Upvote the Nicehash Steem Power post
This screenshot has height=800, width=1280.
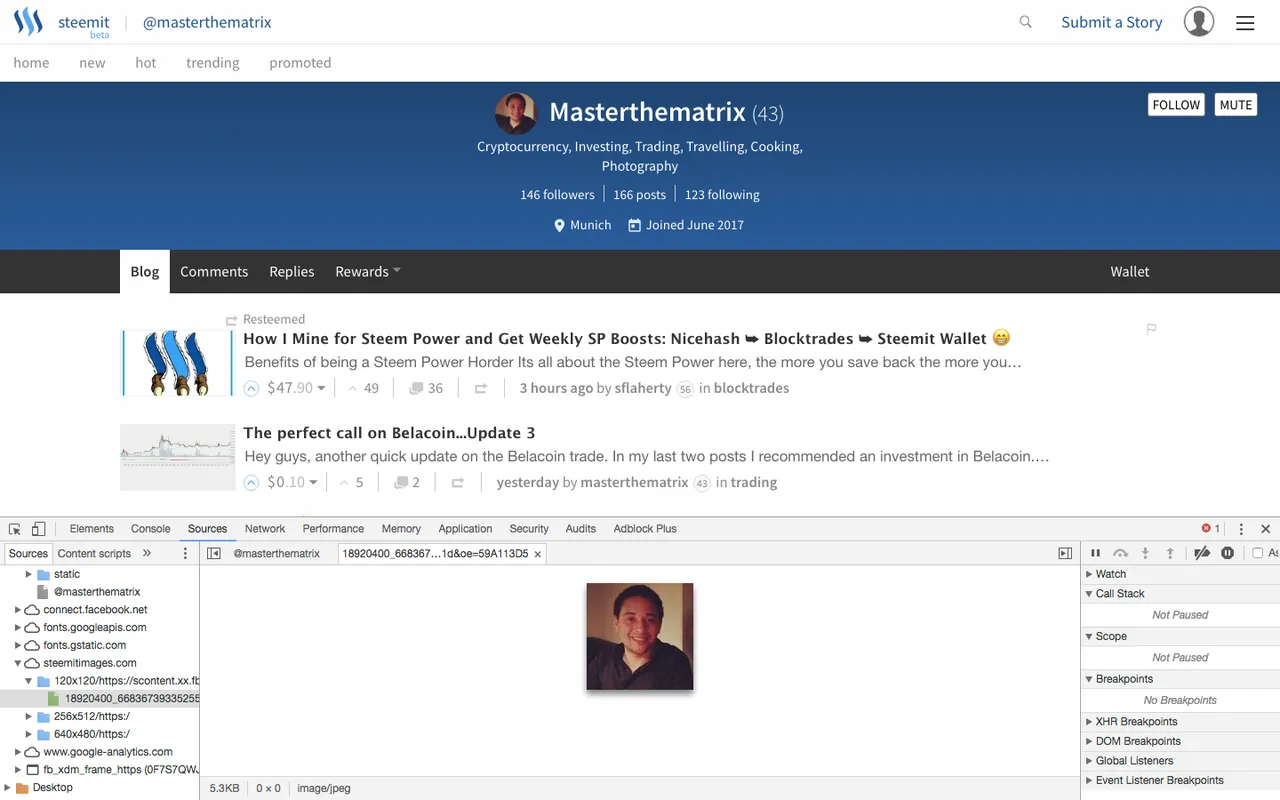click(x=252, y=388)
